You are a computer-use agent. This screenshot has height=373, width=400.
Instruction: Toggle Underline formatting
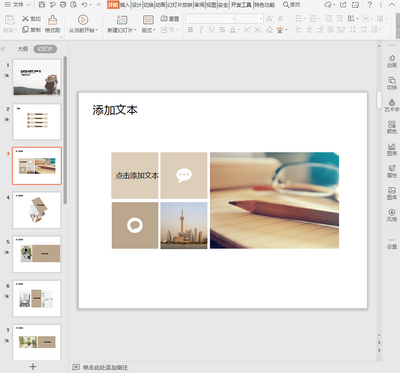pyautogui.click(x=211, y=30)
